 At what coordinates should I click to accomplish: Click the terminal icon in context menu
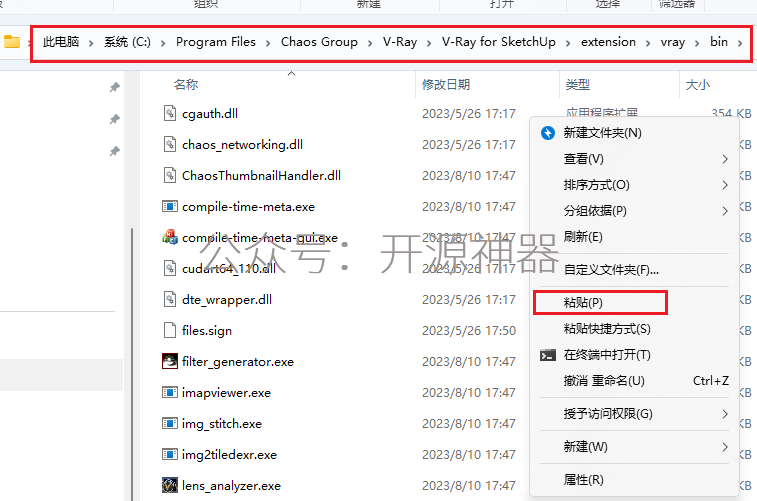click(x=547, y=356)
